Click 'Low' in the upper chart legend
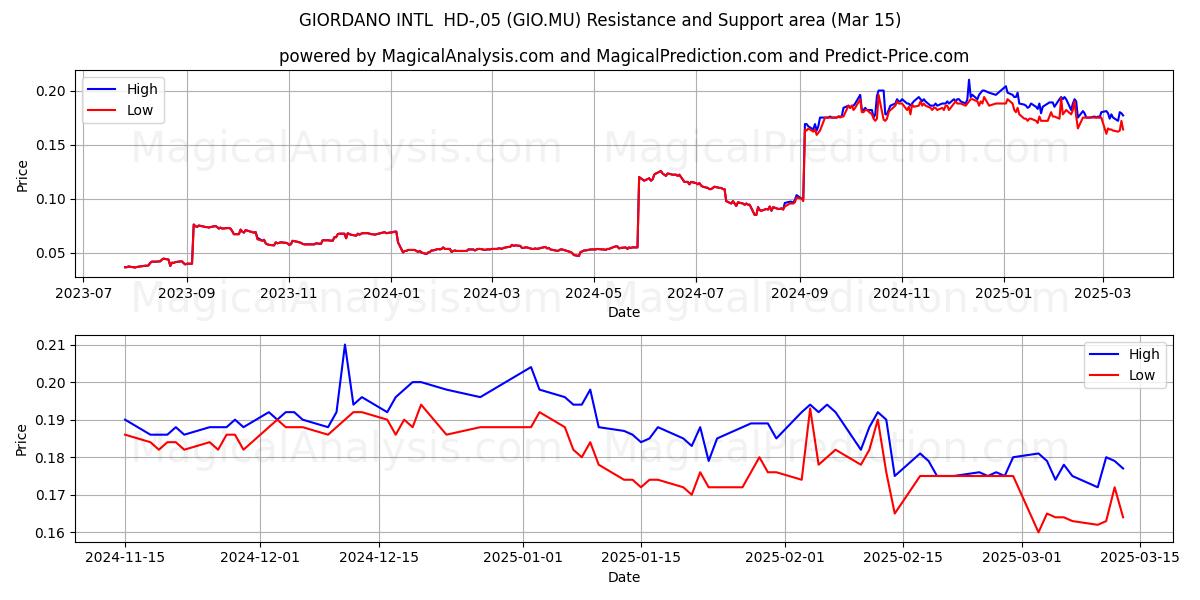1200x600 pixels. [140, 110]
